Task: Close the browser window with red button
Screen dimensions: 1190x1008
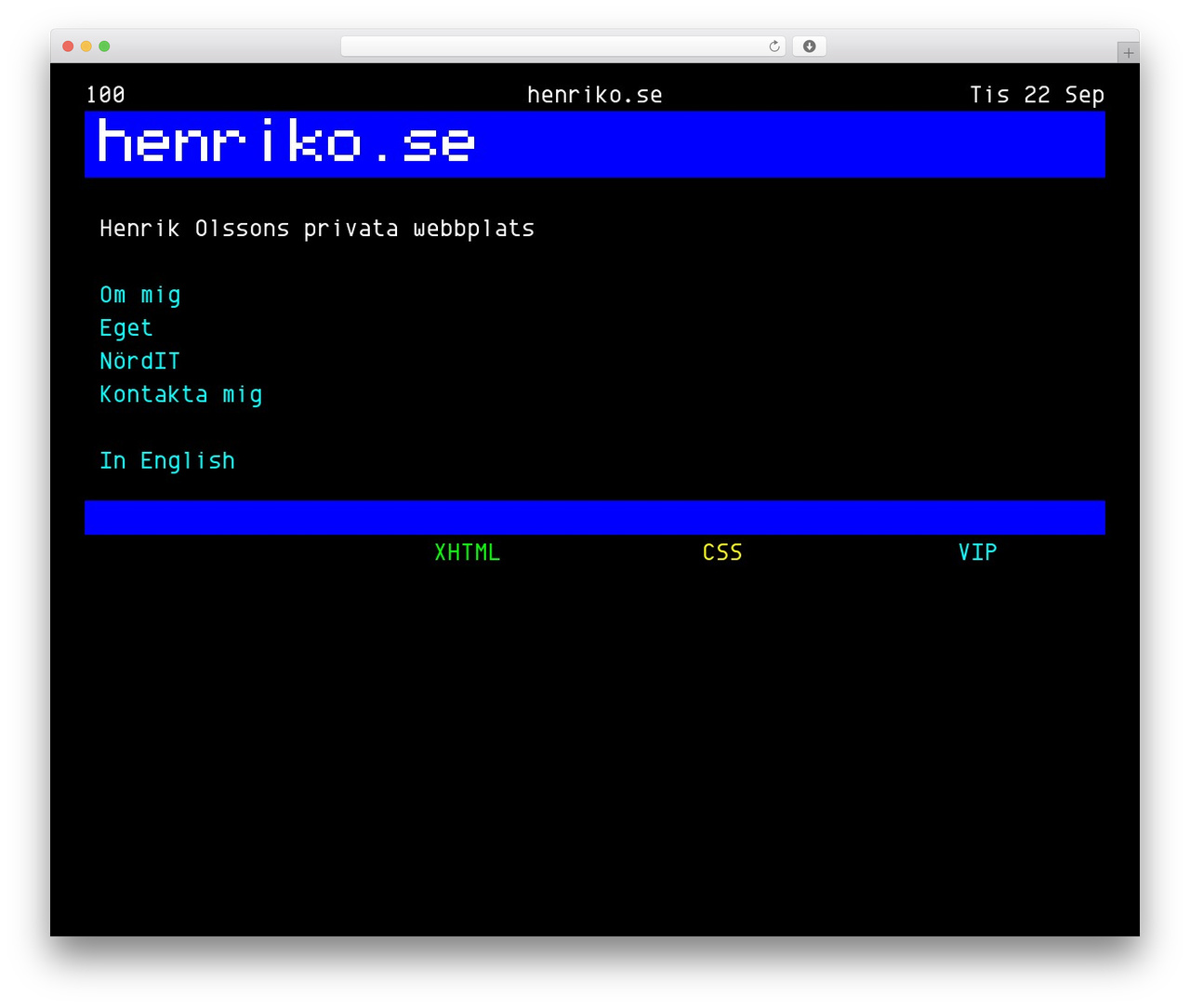Action: [x=68, y=46]
